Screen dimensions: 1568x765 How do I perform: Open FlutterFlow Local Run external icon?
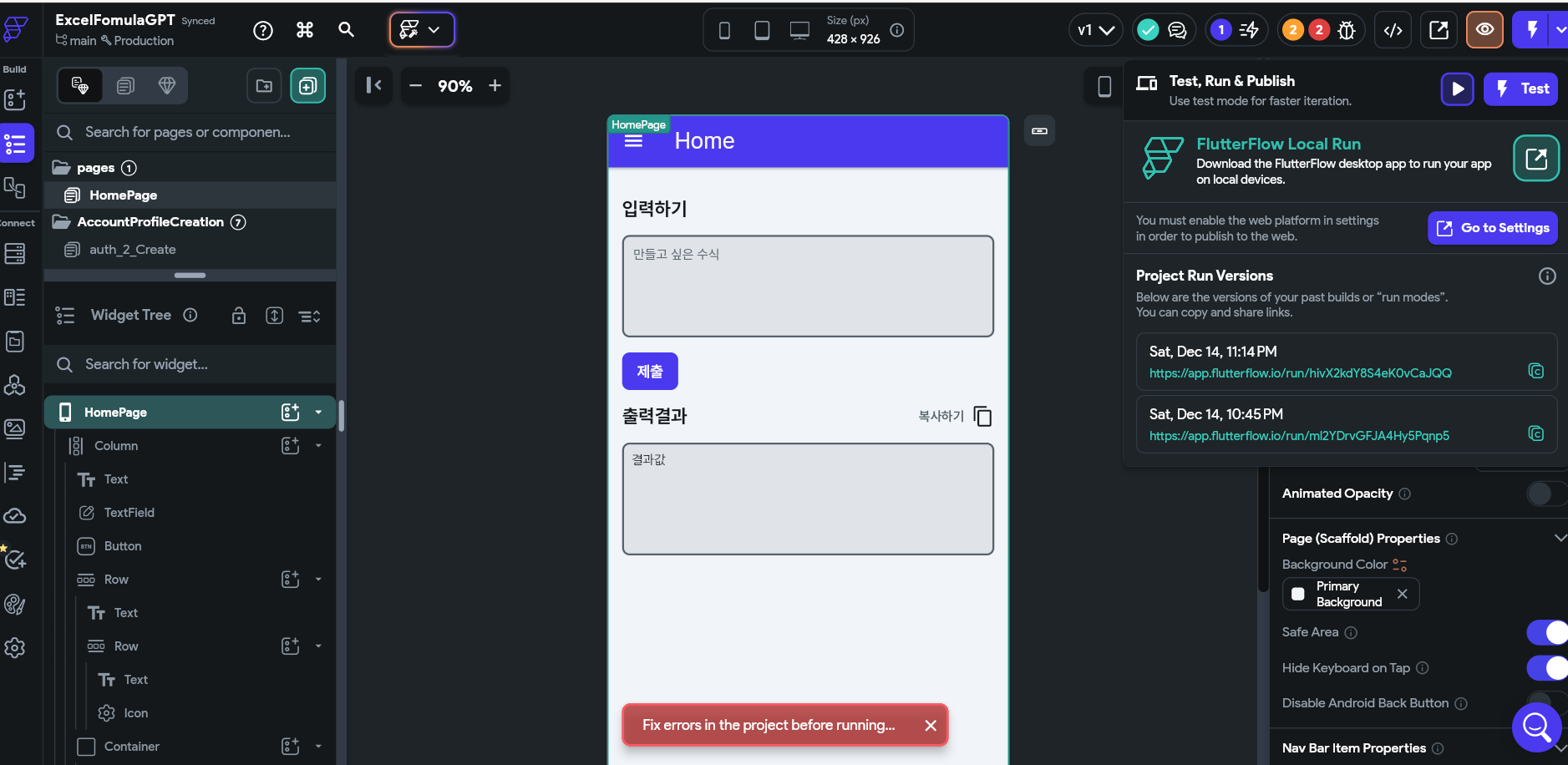(x=1536, y=158)
